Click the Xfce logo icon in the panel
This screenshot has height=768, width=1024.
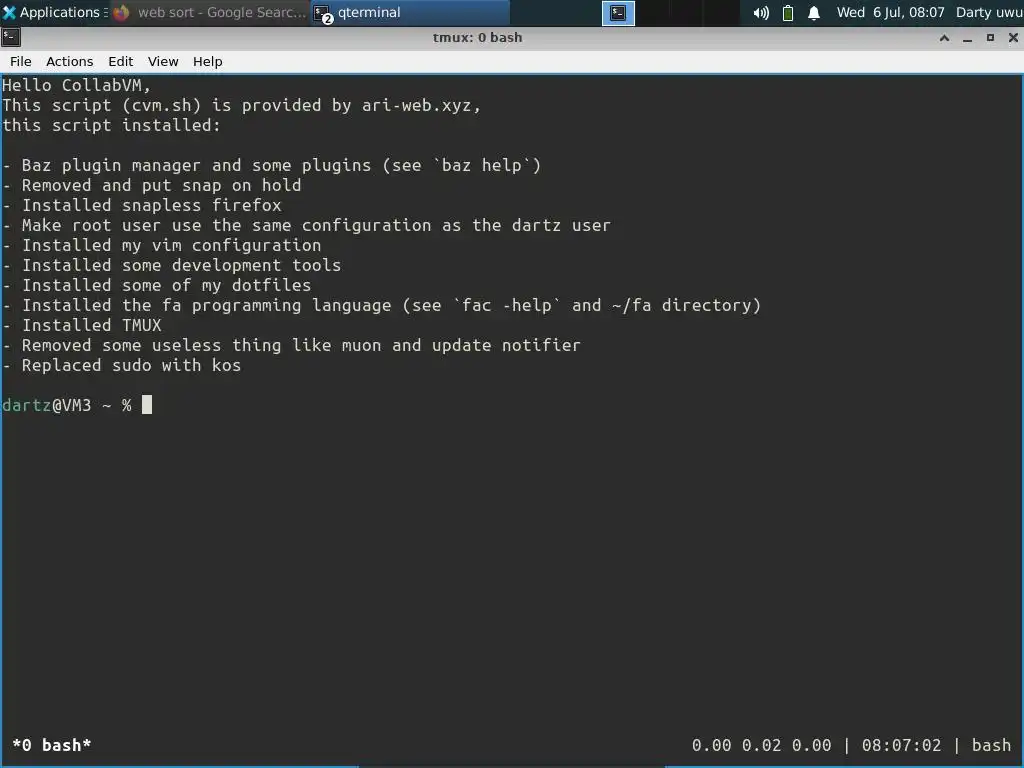pyautogui.click(x=9, y=12)
